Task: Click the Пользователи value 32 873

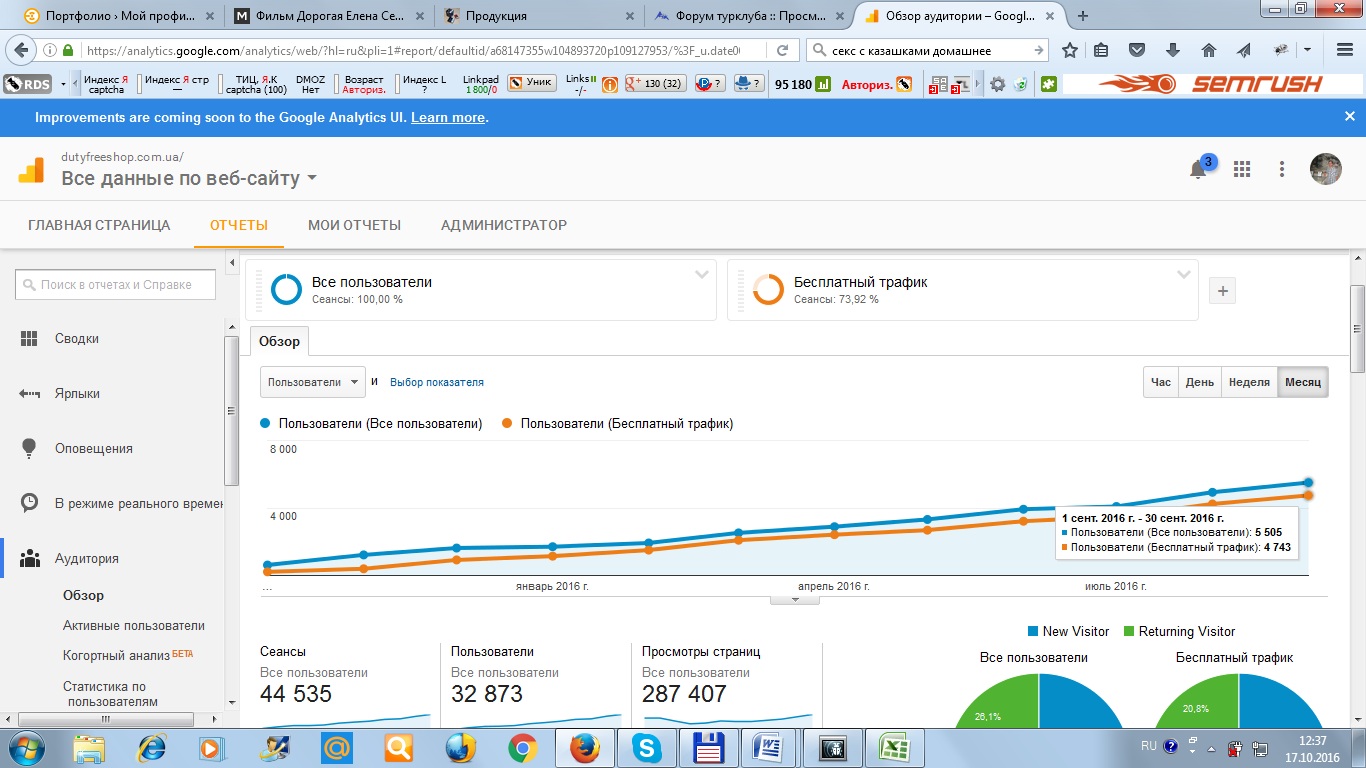Action: click(487, 694)
